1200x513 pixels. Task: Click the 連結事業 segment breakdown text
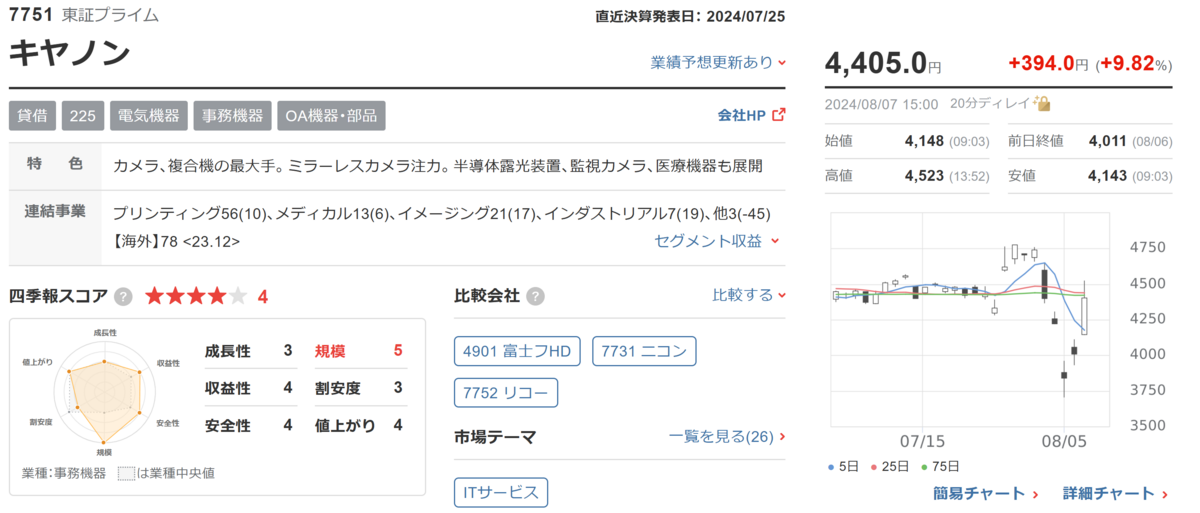pos(441,214)
